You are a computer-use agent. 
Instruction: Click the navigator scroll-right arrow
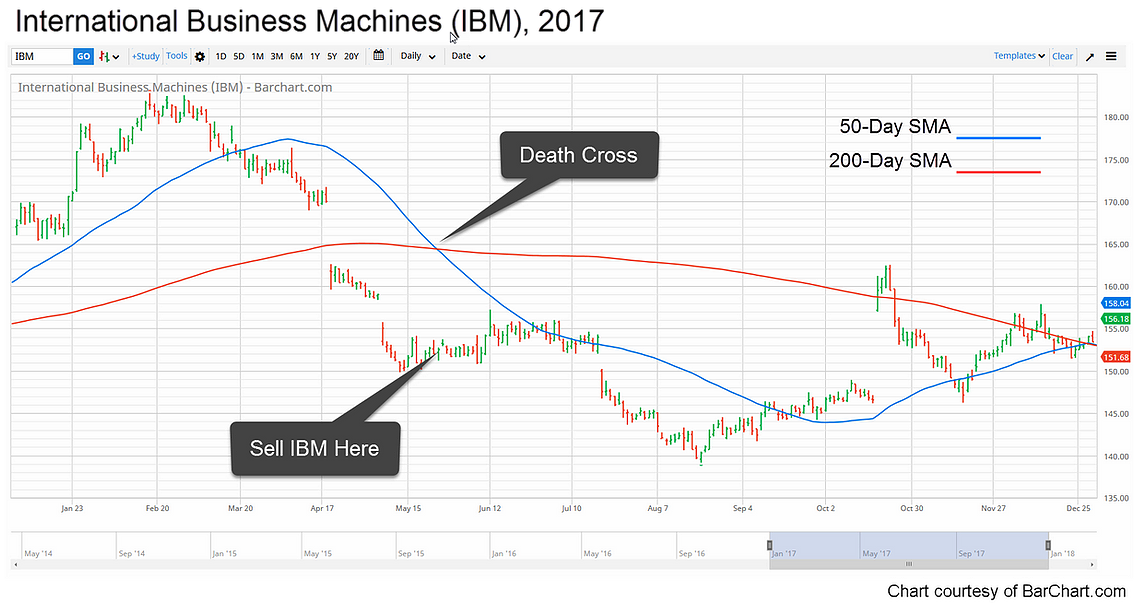[1092, 564]
